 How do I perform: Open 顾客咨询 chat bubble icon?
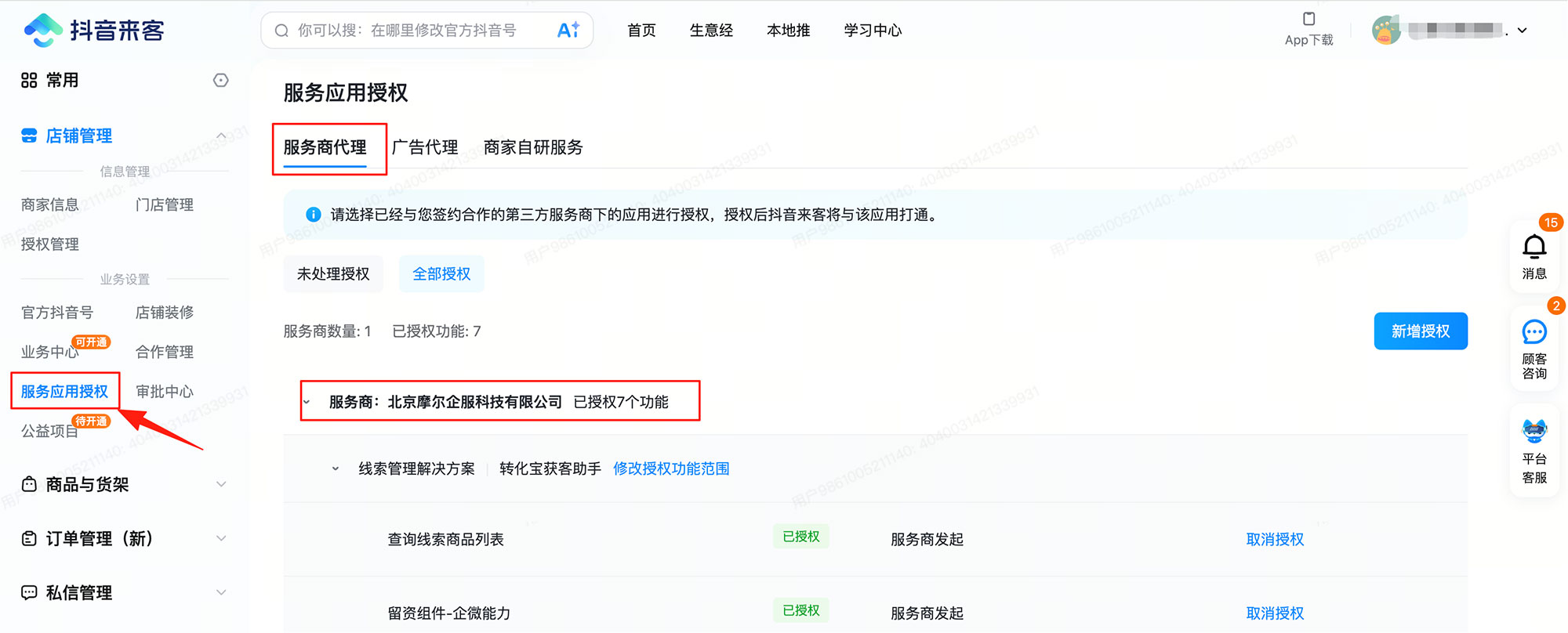tap(1534, 332)
